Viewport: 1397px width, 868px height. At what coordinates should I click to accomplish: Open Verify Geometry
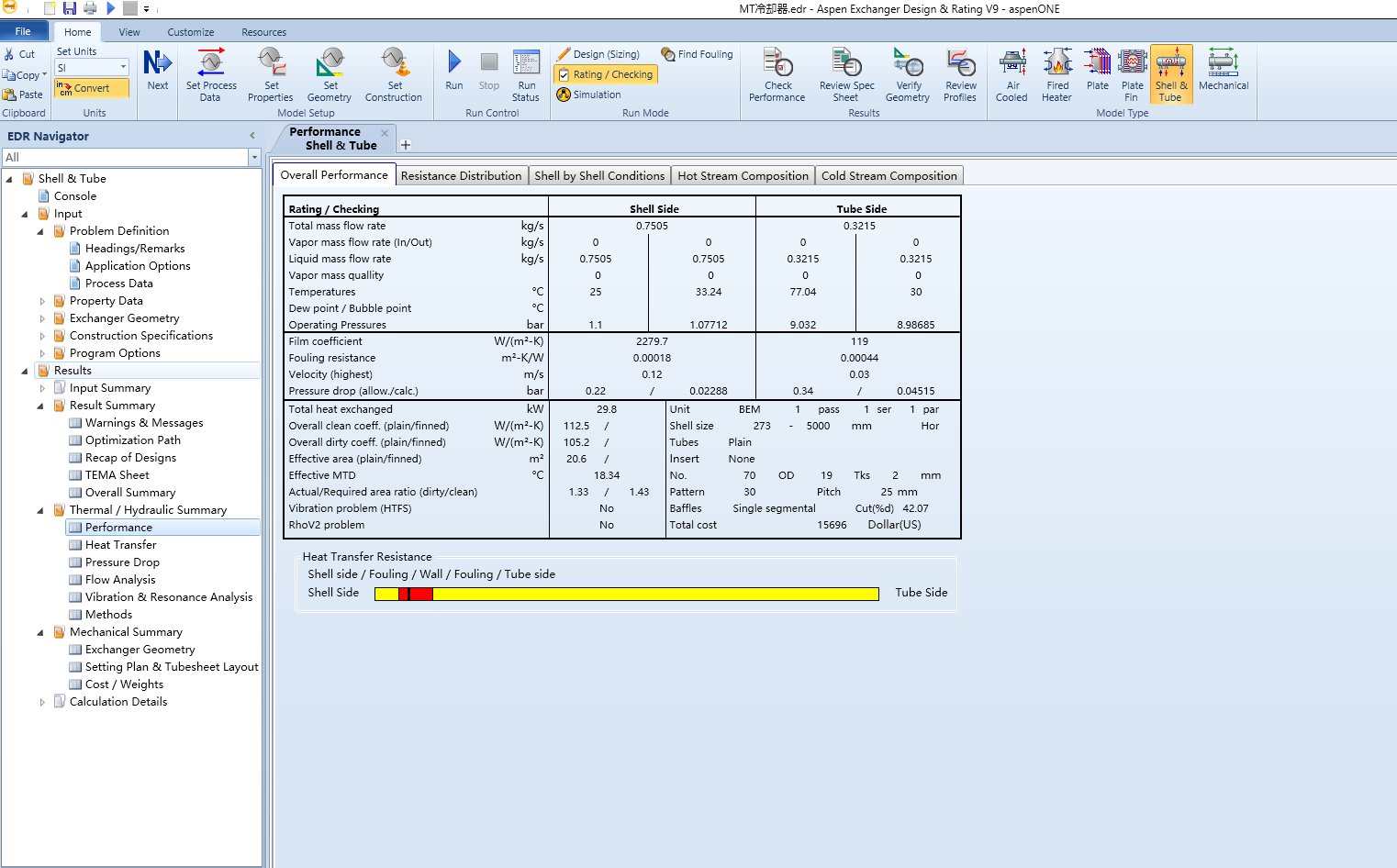tap(908, 74)
